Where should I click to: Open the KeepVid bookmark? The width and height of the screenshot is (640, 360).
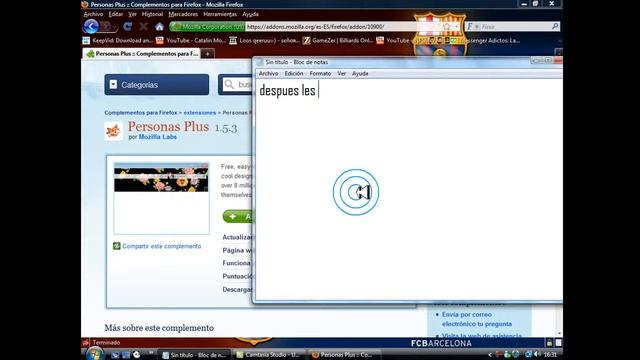point(118,40)
